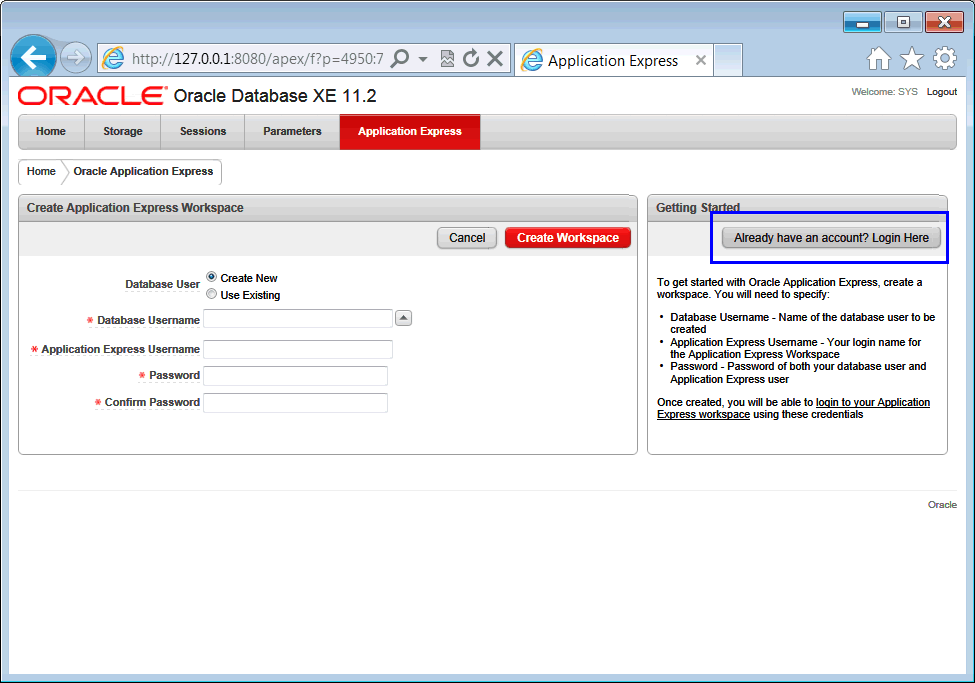
Task: Switch to the Sessions tab
Action: point(203,131)
